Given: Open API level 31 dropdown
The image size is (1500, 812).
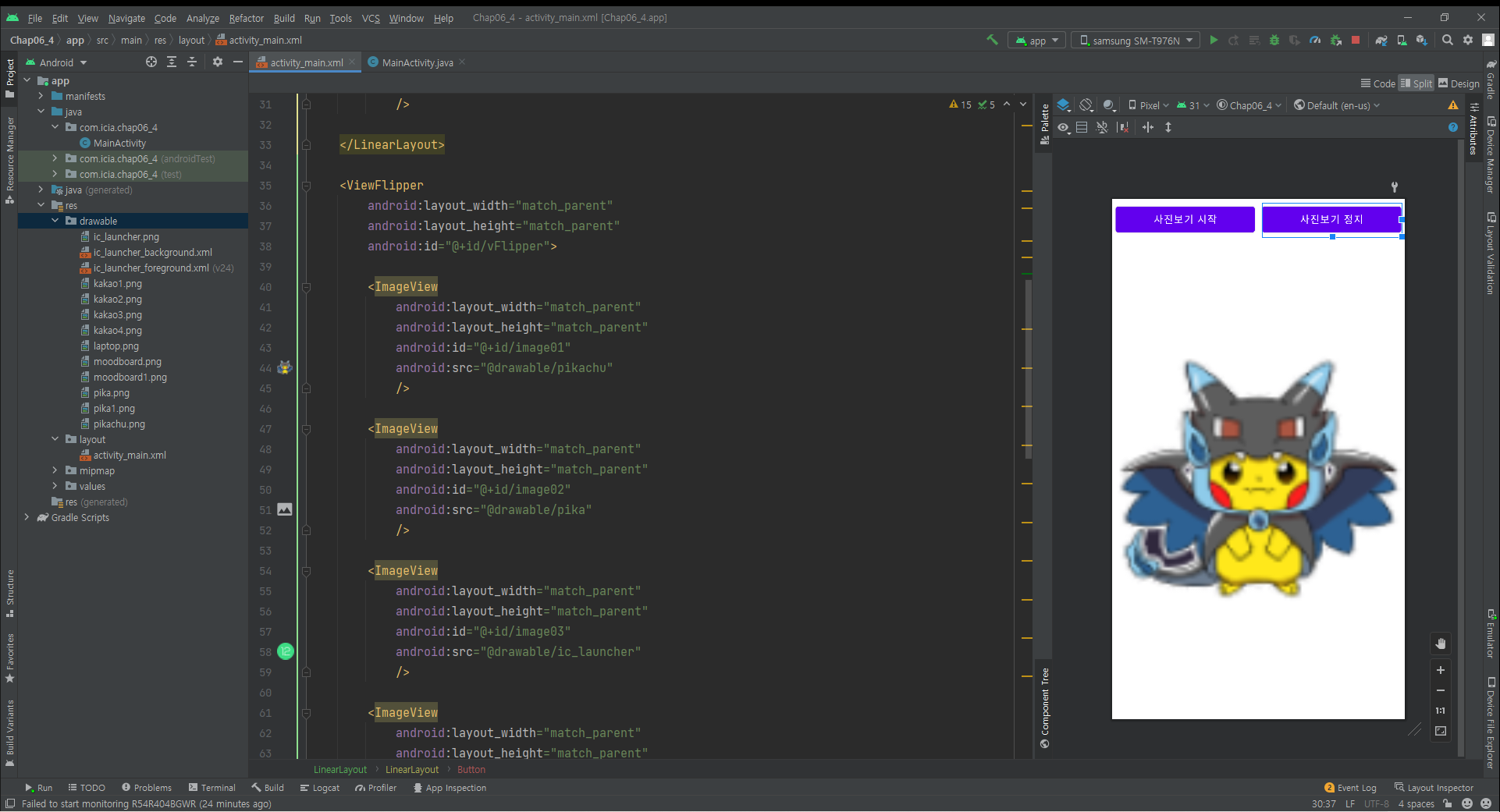Looking at the screenshot, I should point(1193,105).
